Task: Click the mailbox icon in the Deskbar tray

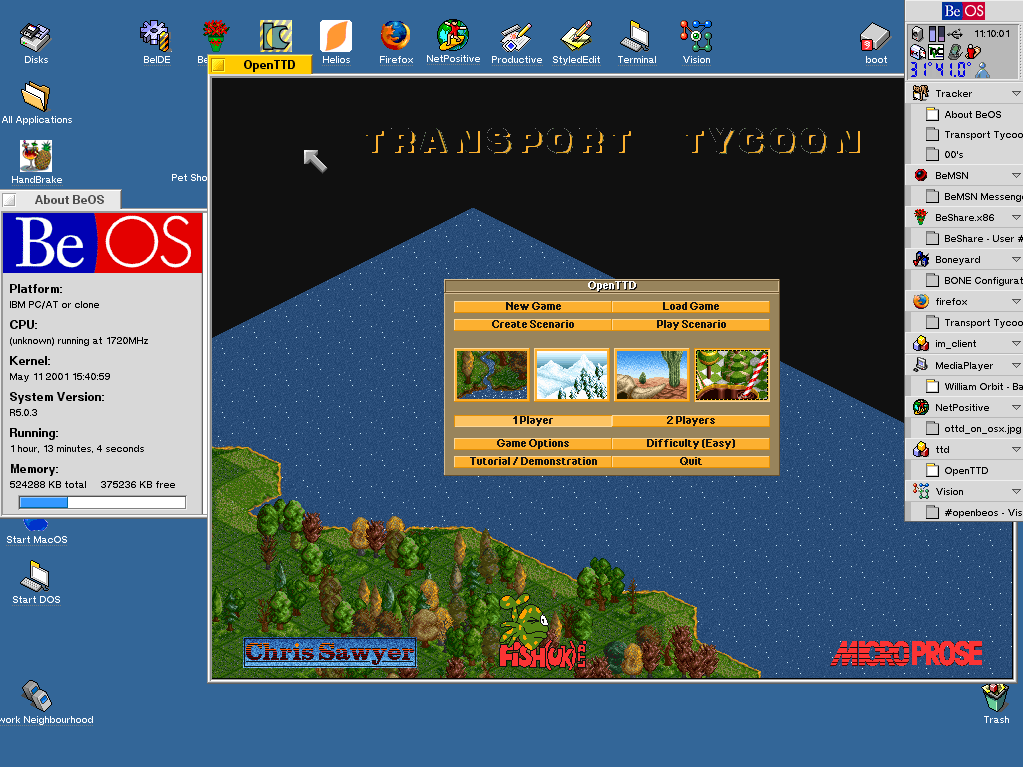Action: [918, 52]
